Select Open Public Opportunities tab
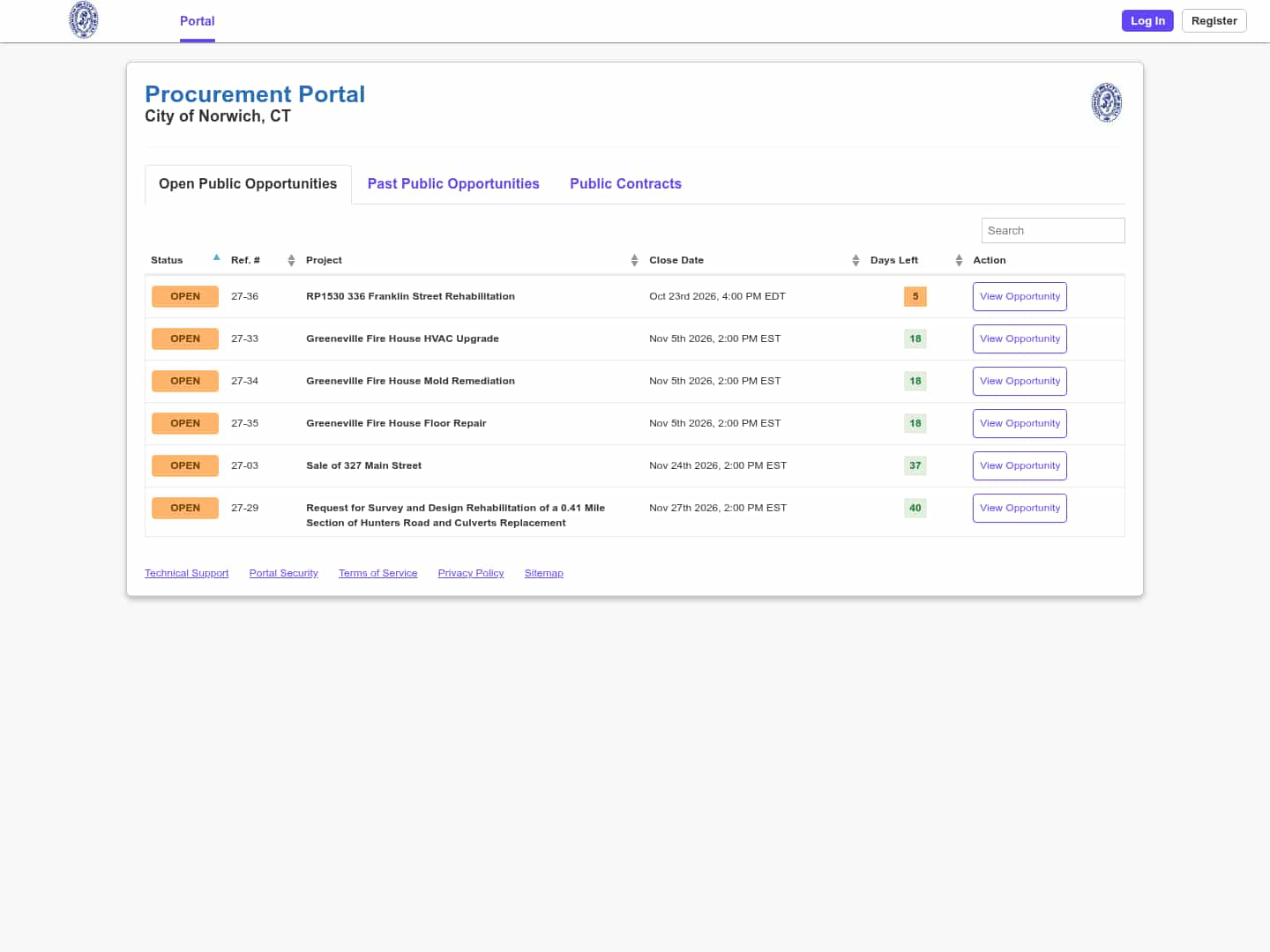The width and height of the screenshot is (1270, 952). (248, 184)
